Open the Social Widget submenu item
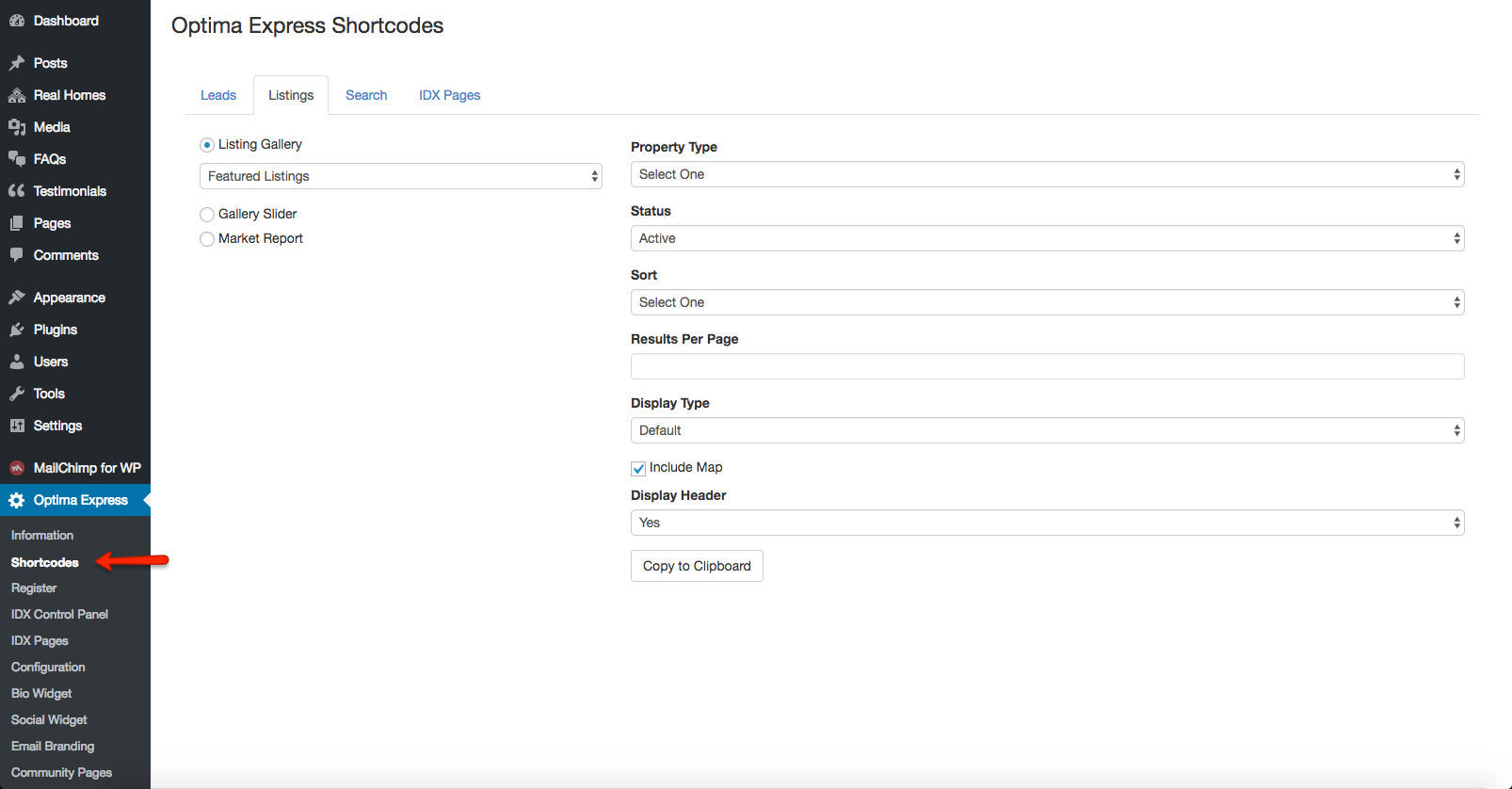 pos(49,719)
